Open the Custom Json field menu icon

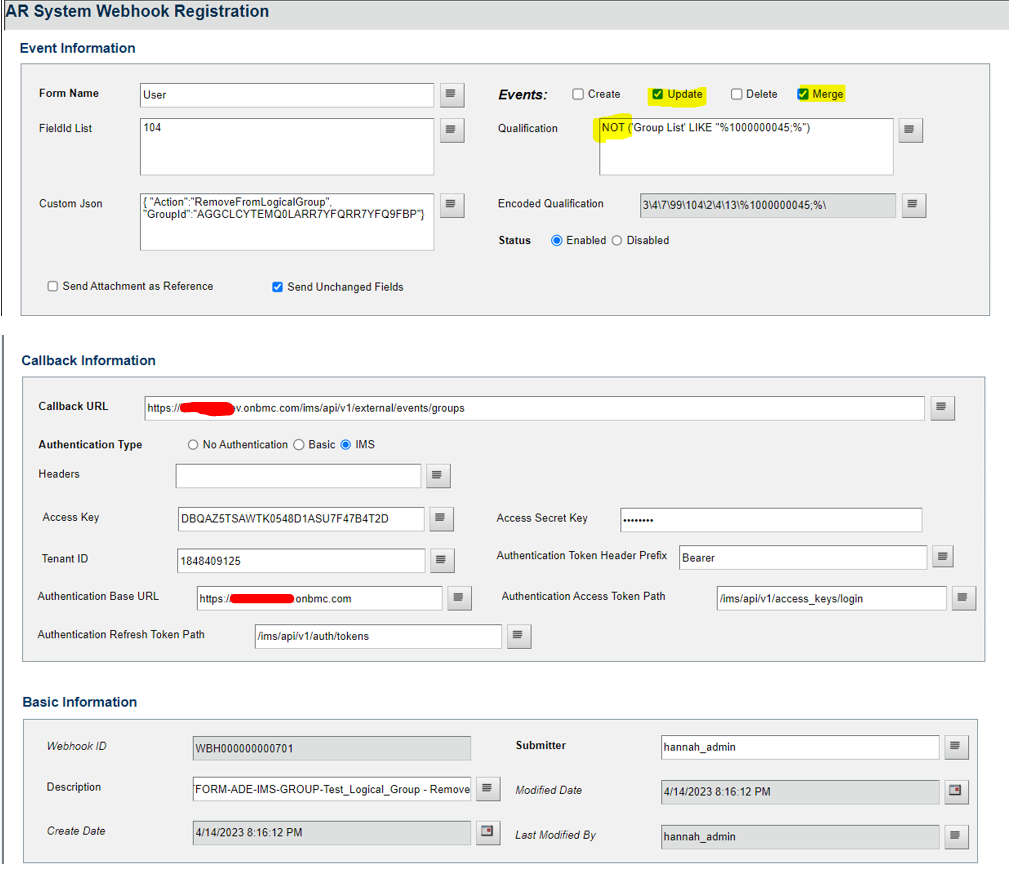451,205
